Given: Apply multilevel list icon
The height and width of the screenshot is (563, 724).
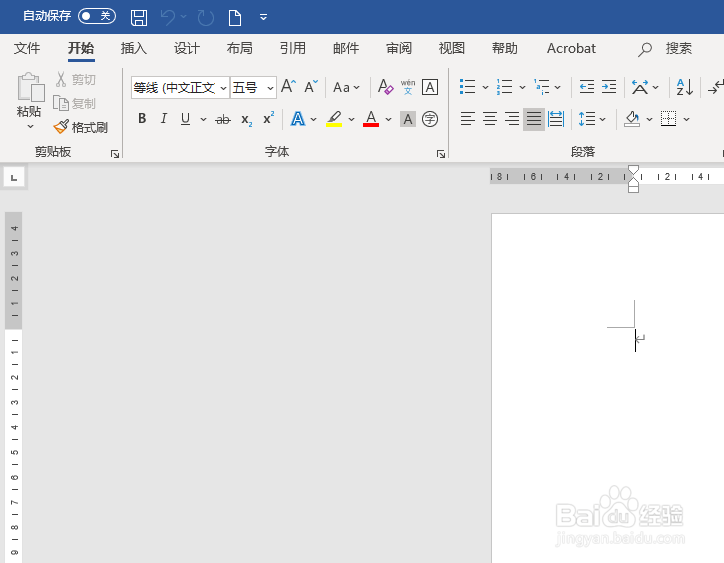Looking at the screenshot, I should coord(541,86).
